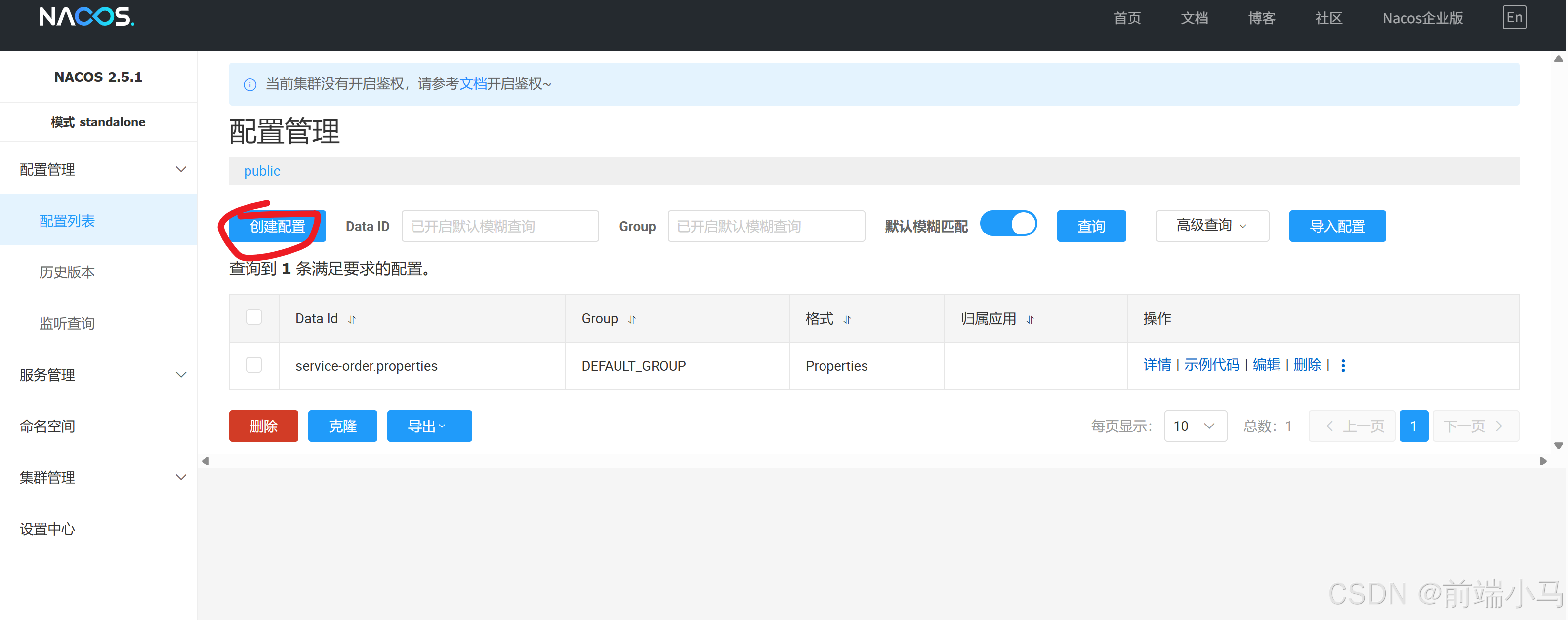Click the vertical scrollbar down arrow
The height and width of the screenshot is (620, 1568).
pos(1558,445)
